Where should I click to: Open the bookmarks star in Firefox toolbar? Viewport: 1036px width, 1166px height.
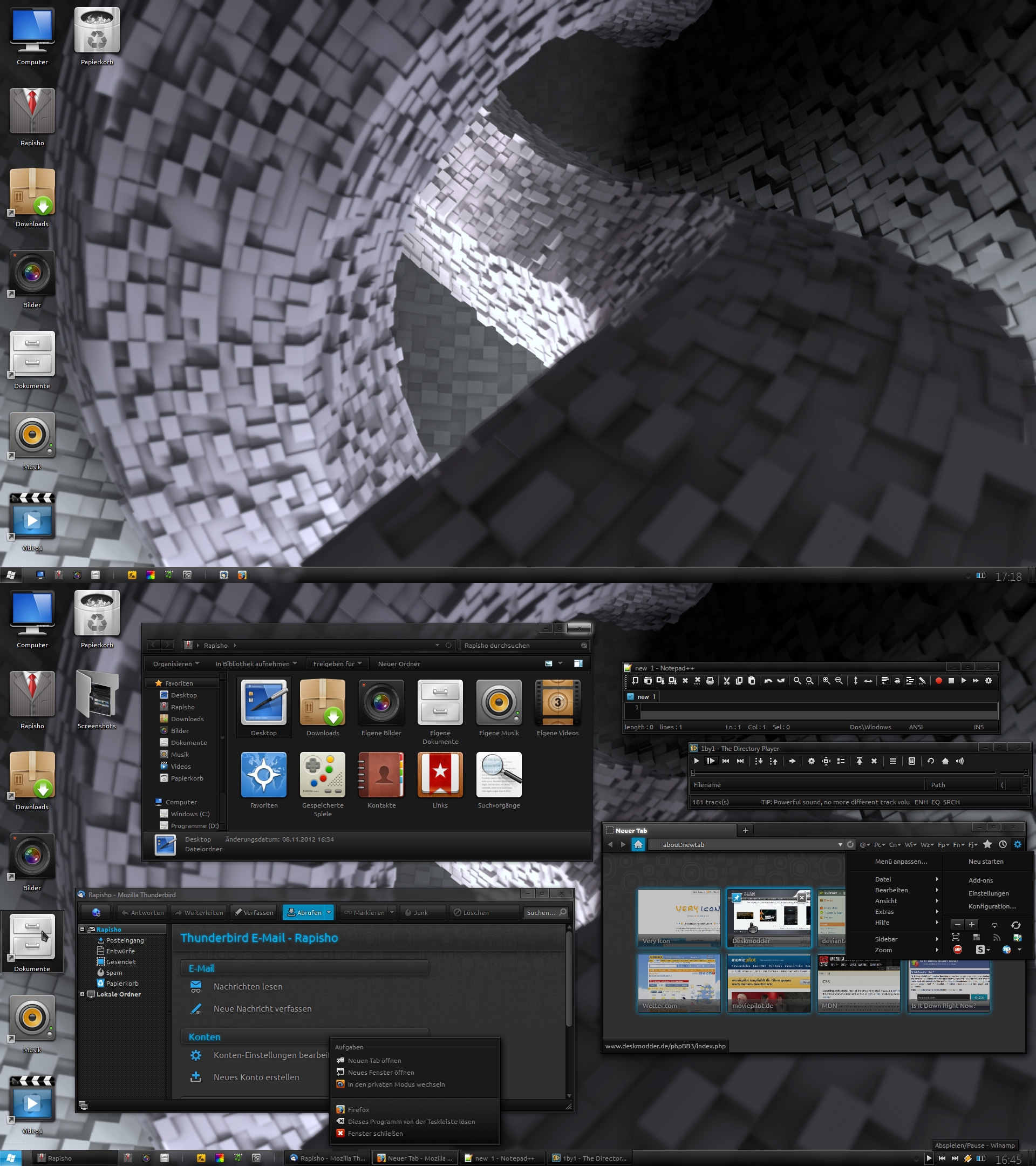tap(987, 844)
